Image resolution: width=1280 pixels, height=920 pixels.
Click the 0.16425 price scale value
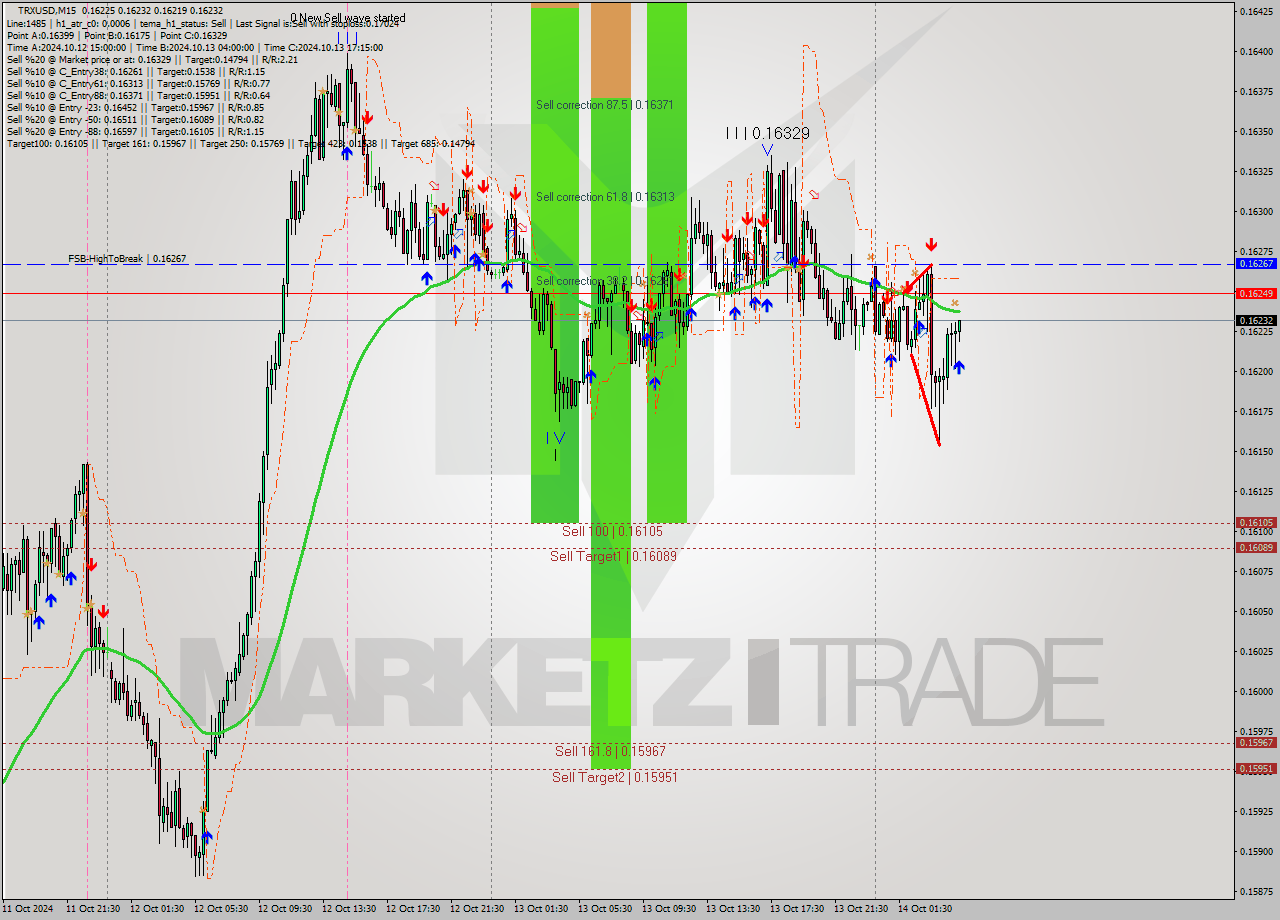(x=1255, y=12)
